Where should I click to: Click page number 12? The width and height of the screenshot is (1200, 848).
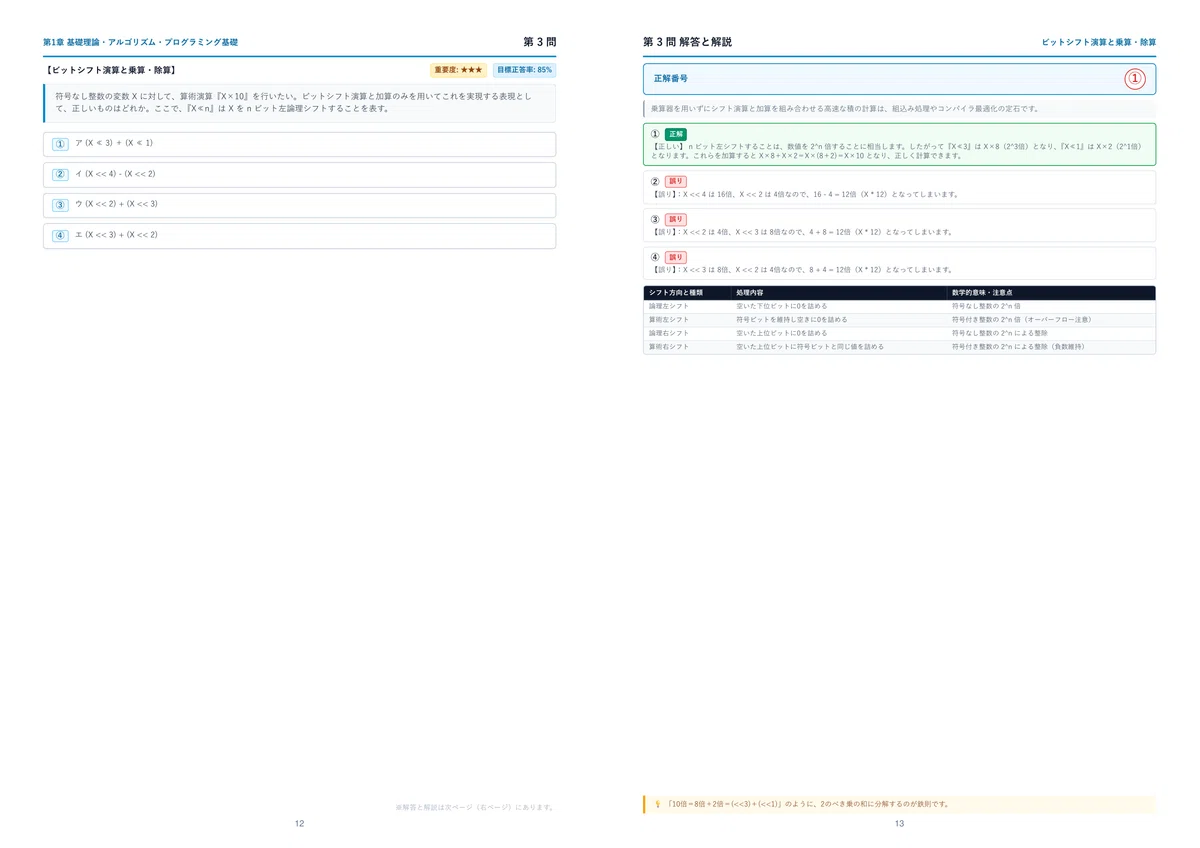pyautogui.click(x=300, y=824)
